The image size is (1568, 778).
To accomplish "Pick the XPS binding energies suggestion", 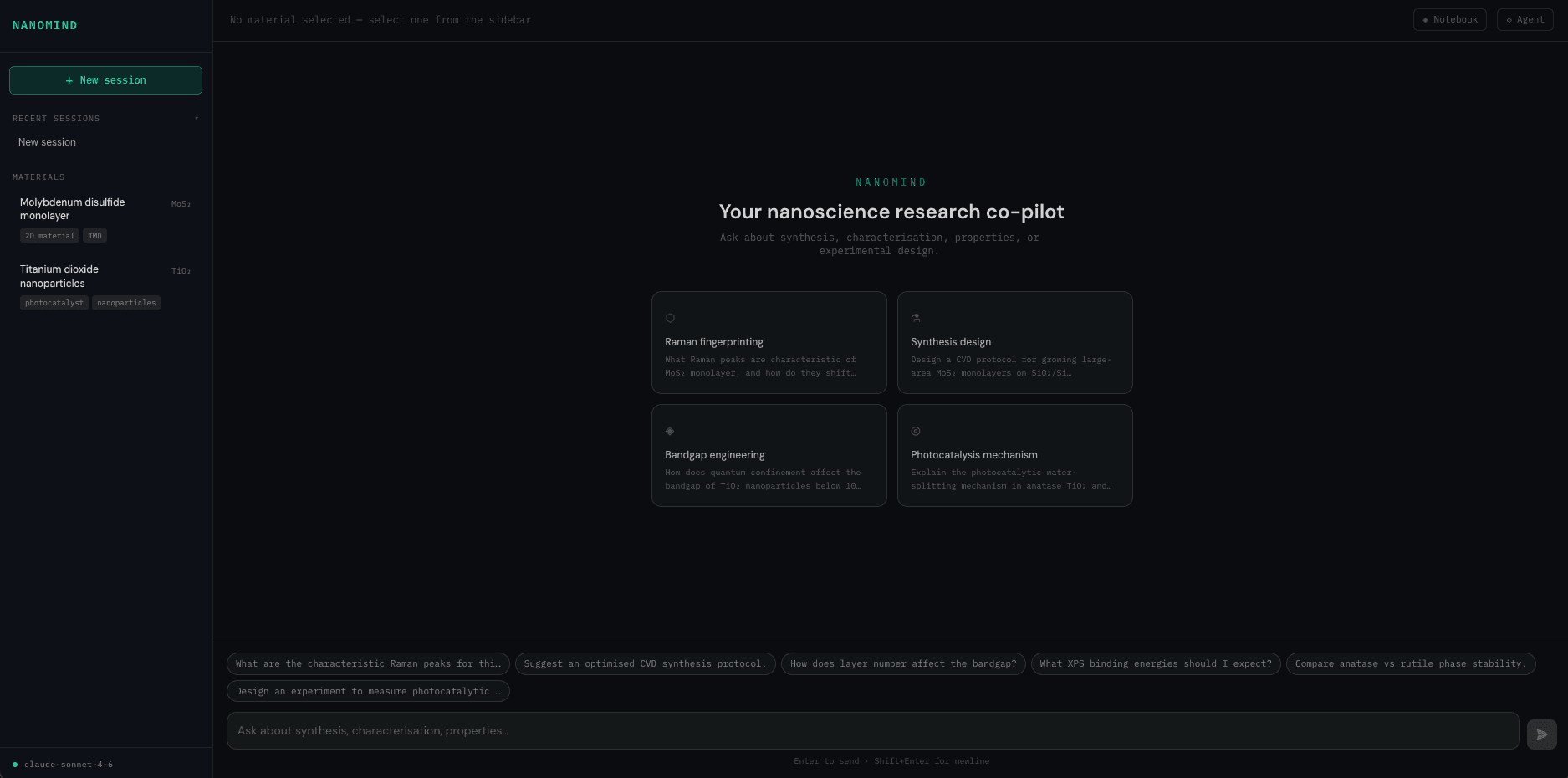I will coord(1155,664).
